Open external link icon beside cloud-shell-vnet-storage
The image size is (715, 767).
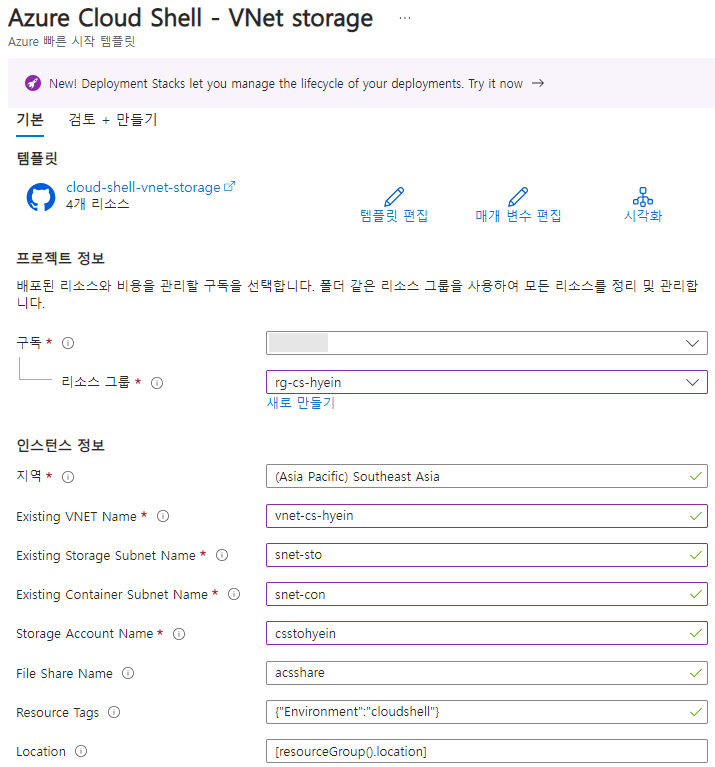pyautogui.click(x=229, y=187)
